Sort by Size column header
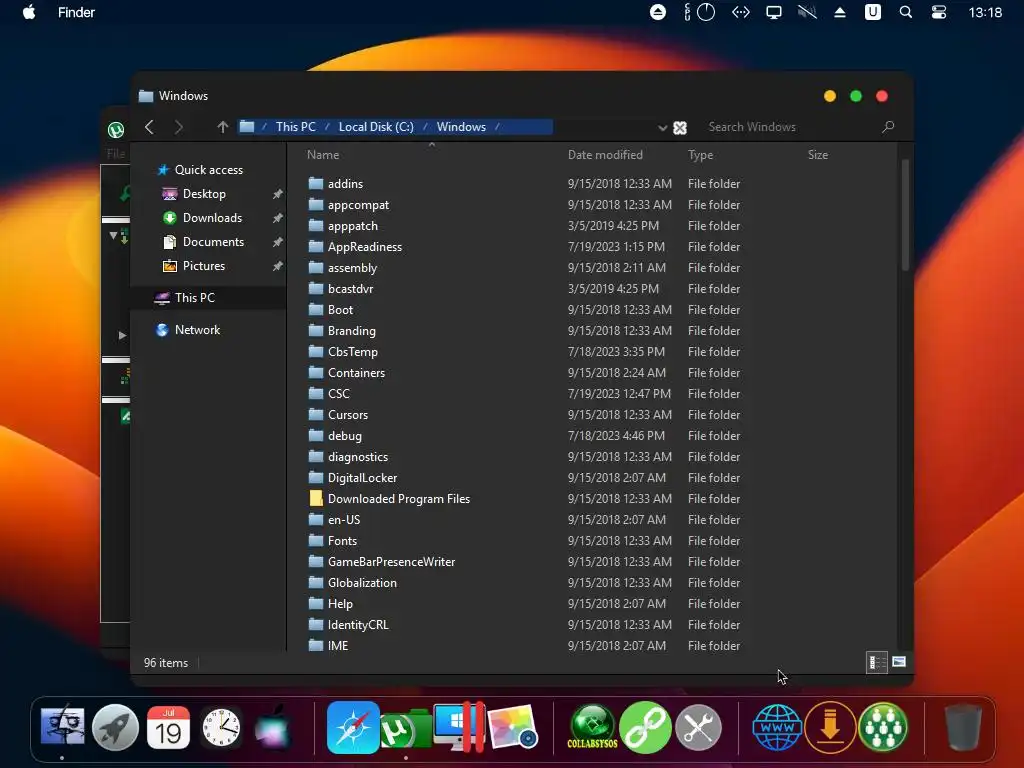Viewport: 1024px width, 768px height. [818, 155]
